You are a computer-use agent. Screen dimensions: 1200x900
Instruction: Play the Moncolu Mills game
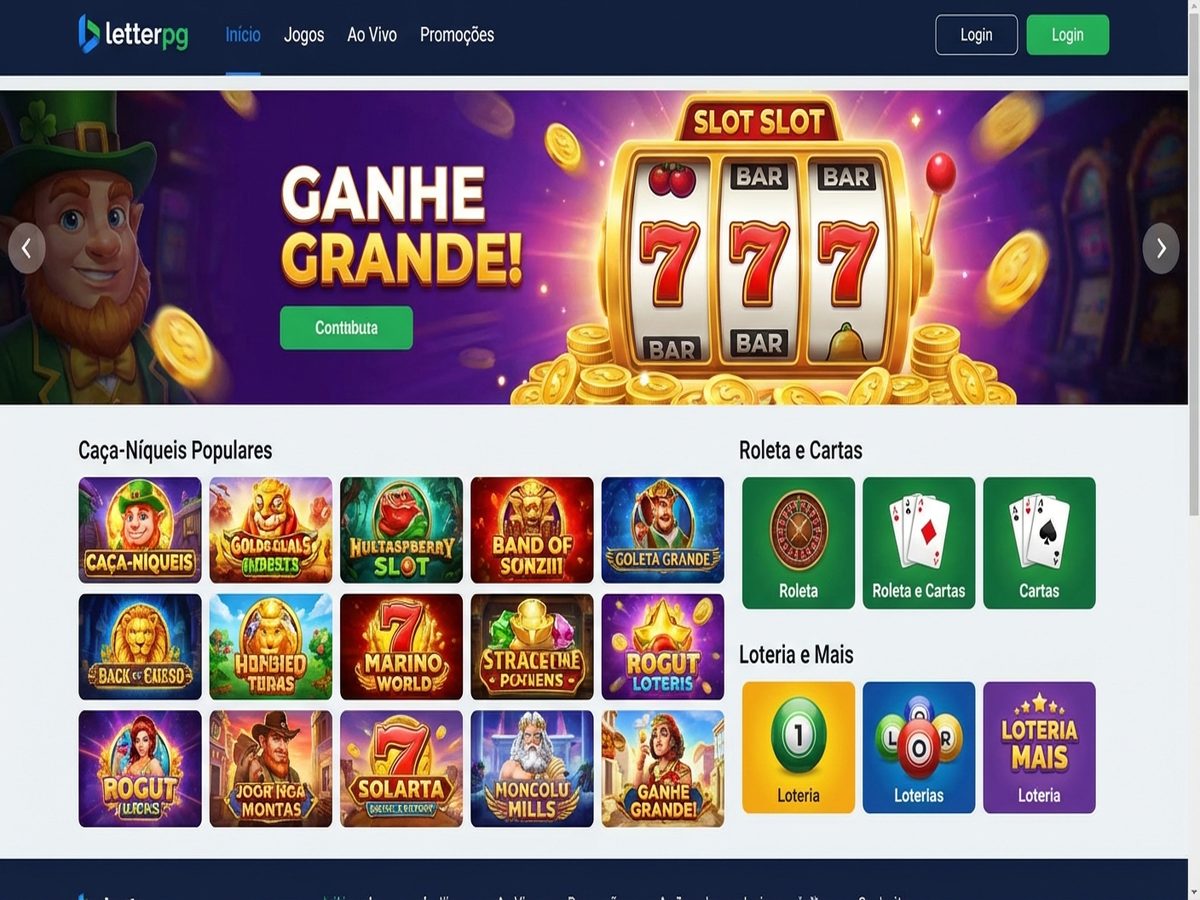pyautogui.click(x=532, y=768)
